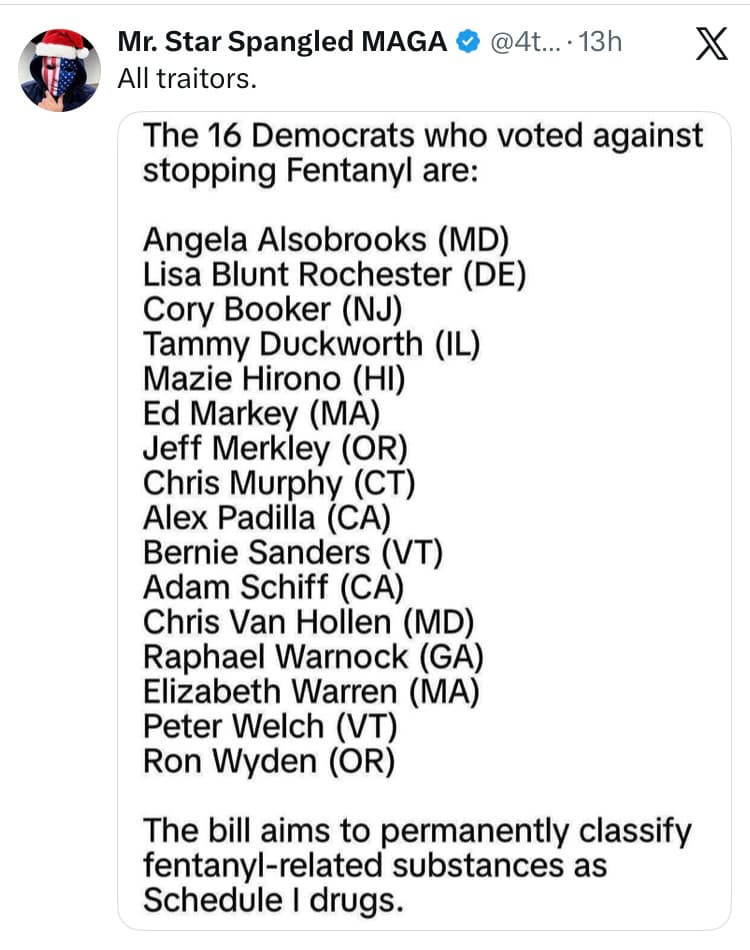Click the Bernie Sanders (VT) line
The image size is (750, 950).
pyautogui.click(x=293, y=552)
